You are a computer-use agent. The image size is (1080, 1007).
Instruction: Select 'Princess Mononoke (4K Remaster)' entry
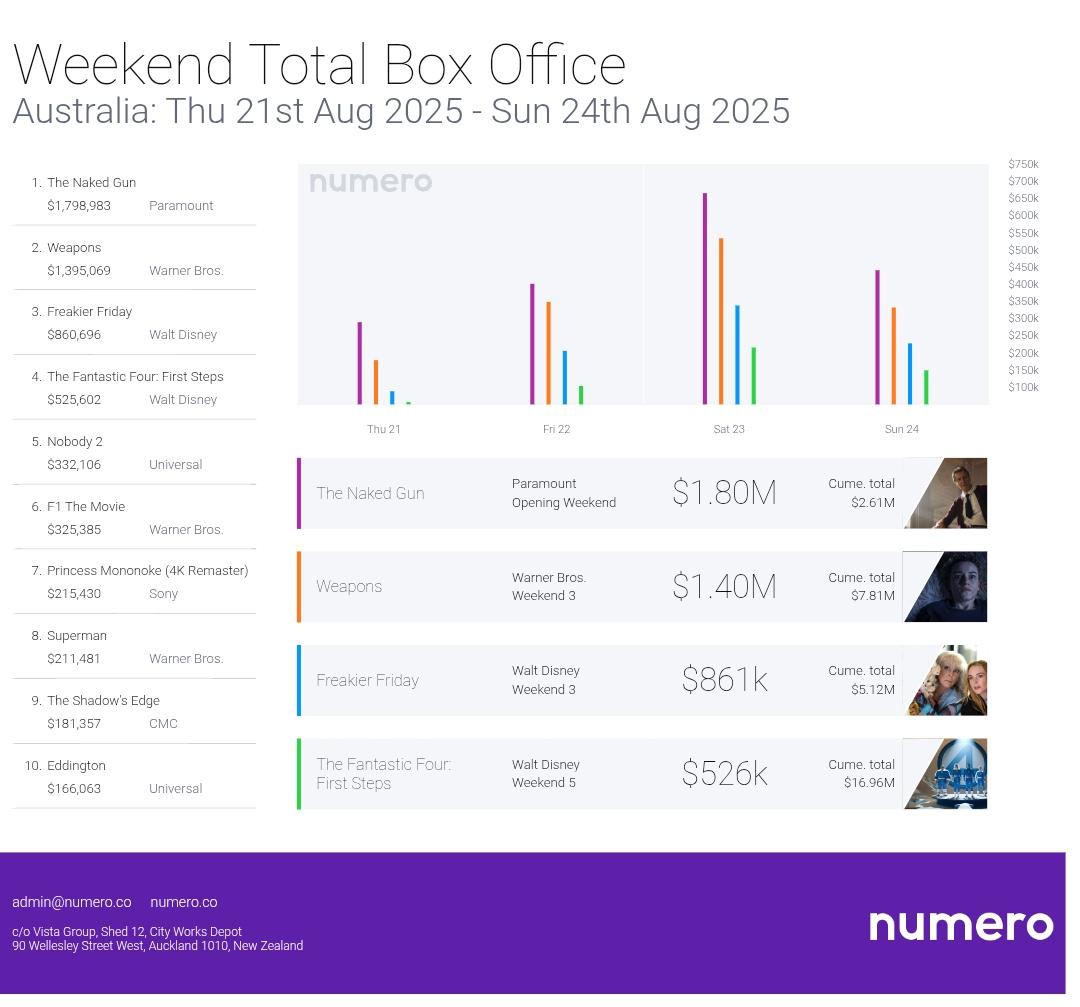(147, 570)
